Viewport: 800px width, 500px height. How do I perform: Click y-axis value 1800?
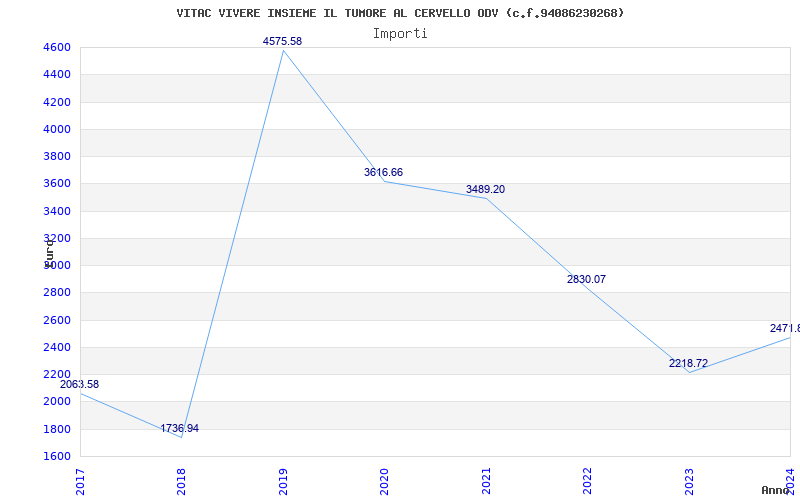[x=57, y=429]
